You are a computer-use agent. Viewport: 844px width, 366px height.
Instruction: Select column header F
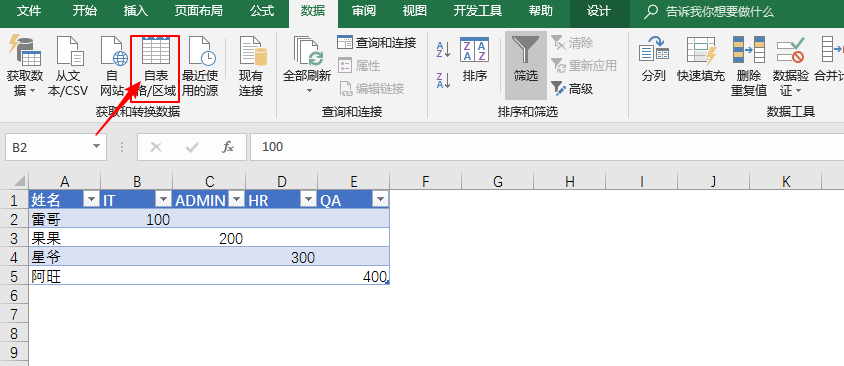coord(426,181)
